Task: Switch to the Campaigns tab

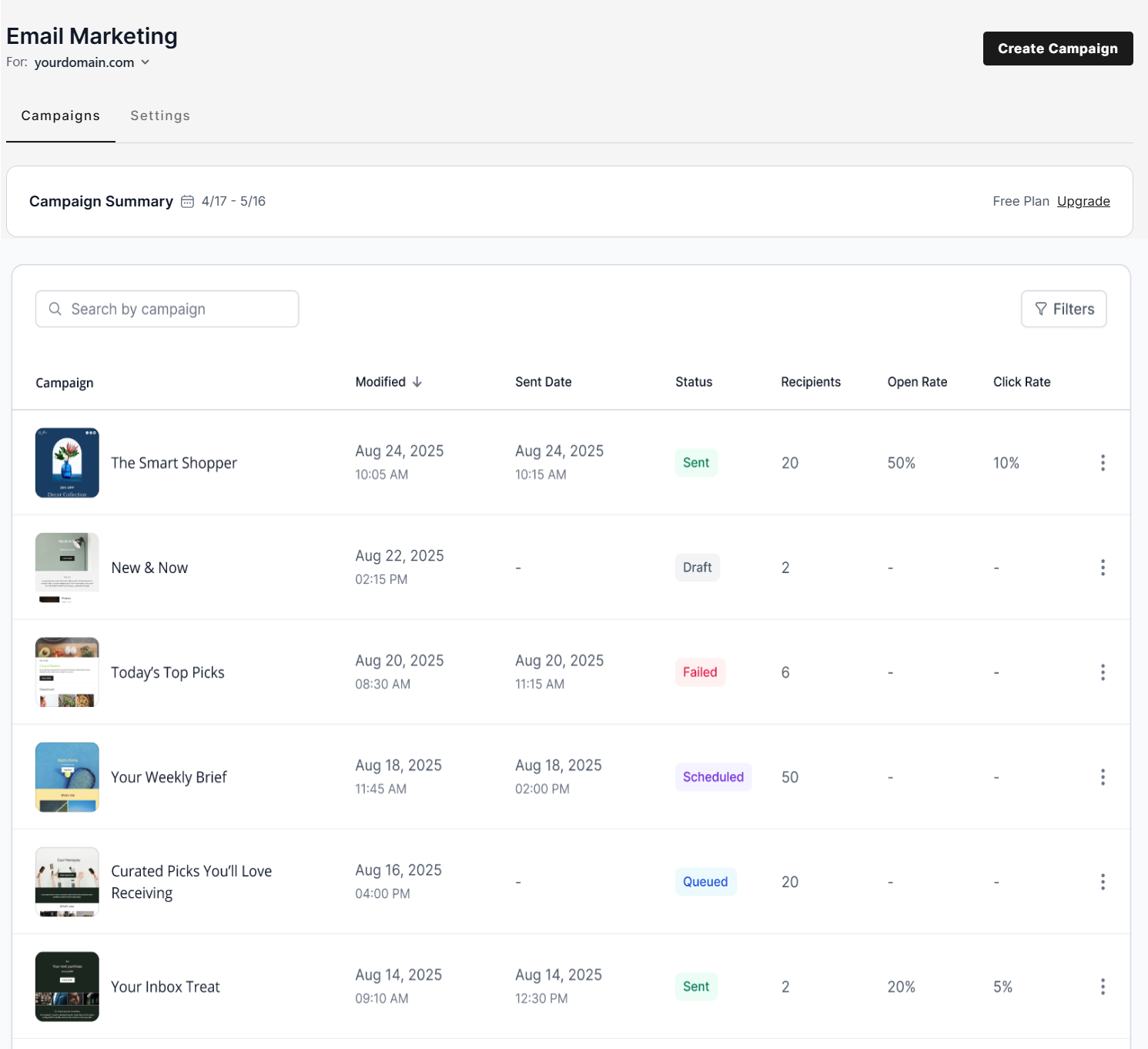Action: 61,116
